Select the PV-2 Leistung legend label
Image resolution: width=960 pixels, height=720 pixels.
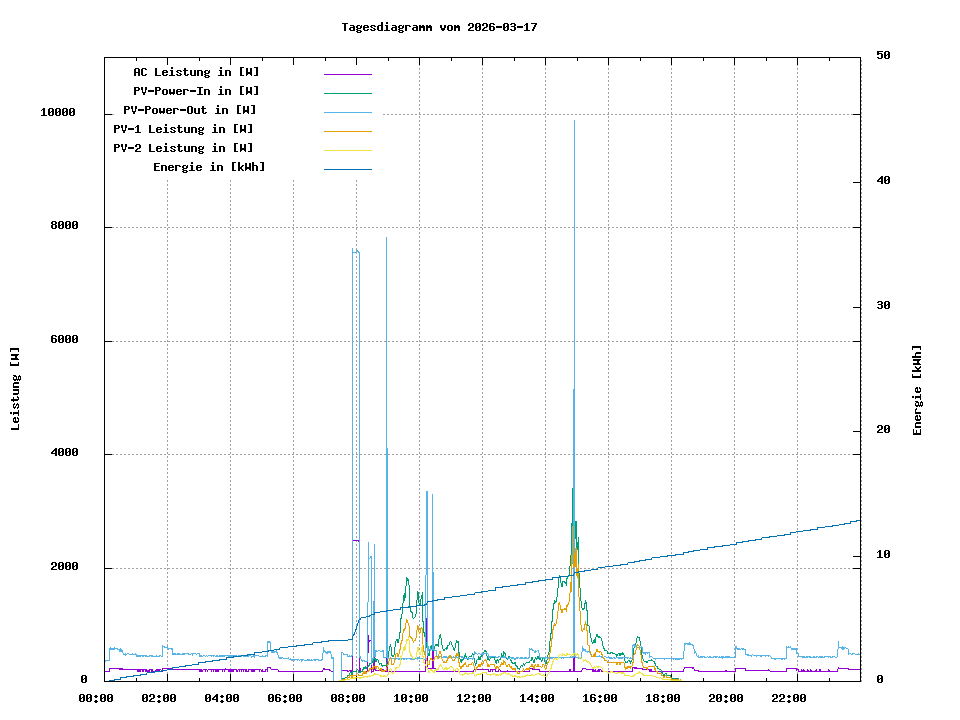pyautogui.click(x=183, y=148)
